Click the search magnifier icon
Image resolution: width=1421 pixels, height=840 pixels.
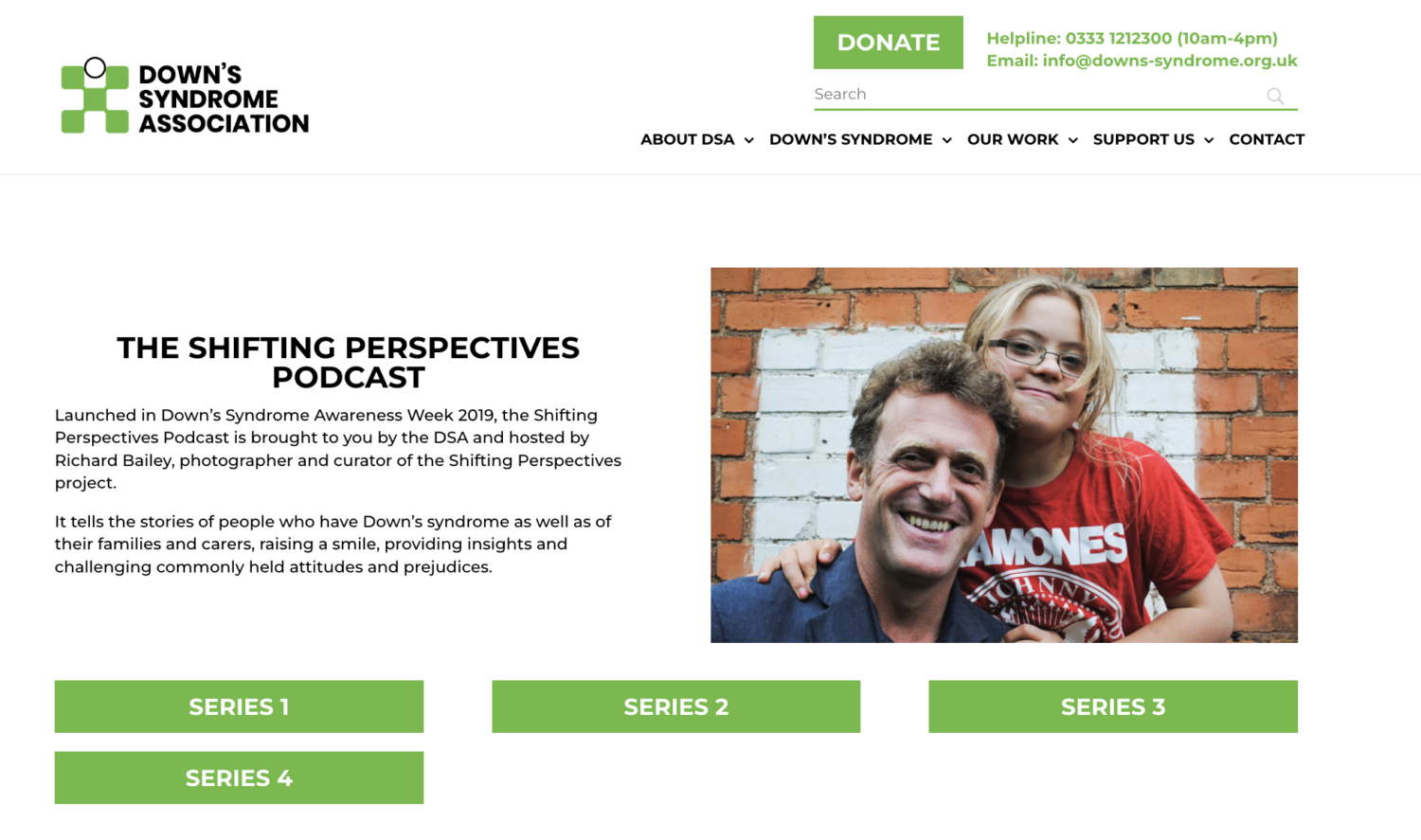coord(1275,96)
